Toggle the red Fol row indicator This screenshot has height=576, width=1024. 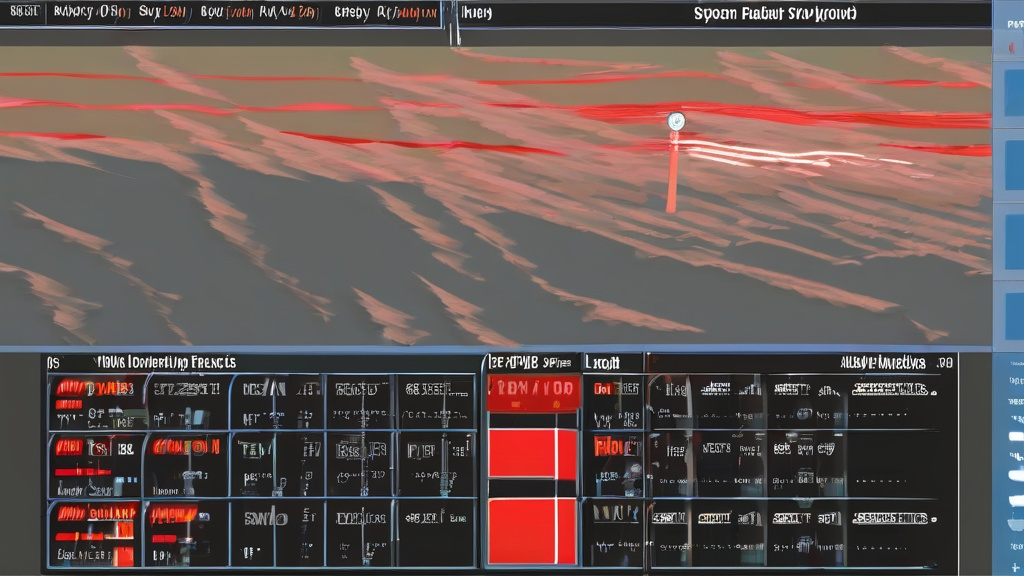tap(603, 387)
